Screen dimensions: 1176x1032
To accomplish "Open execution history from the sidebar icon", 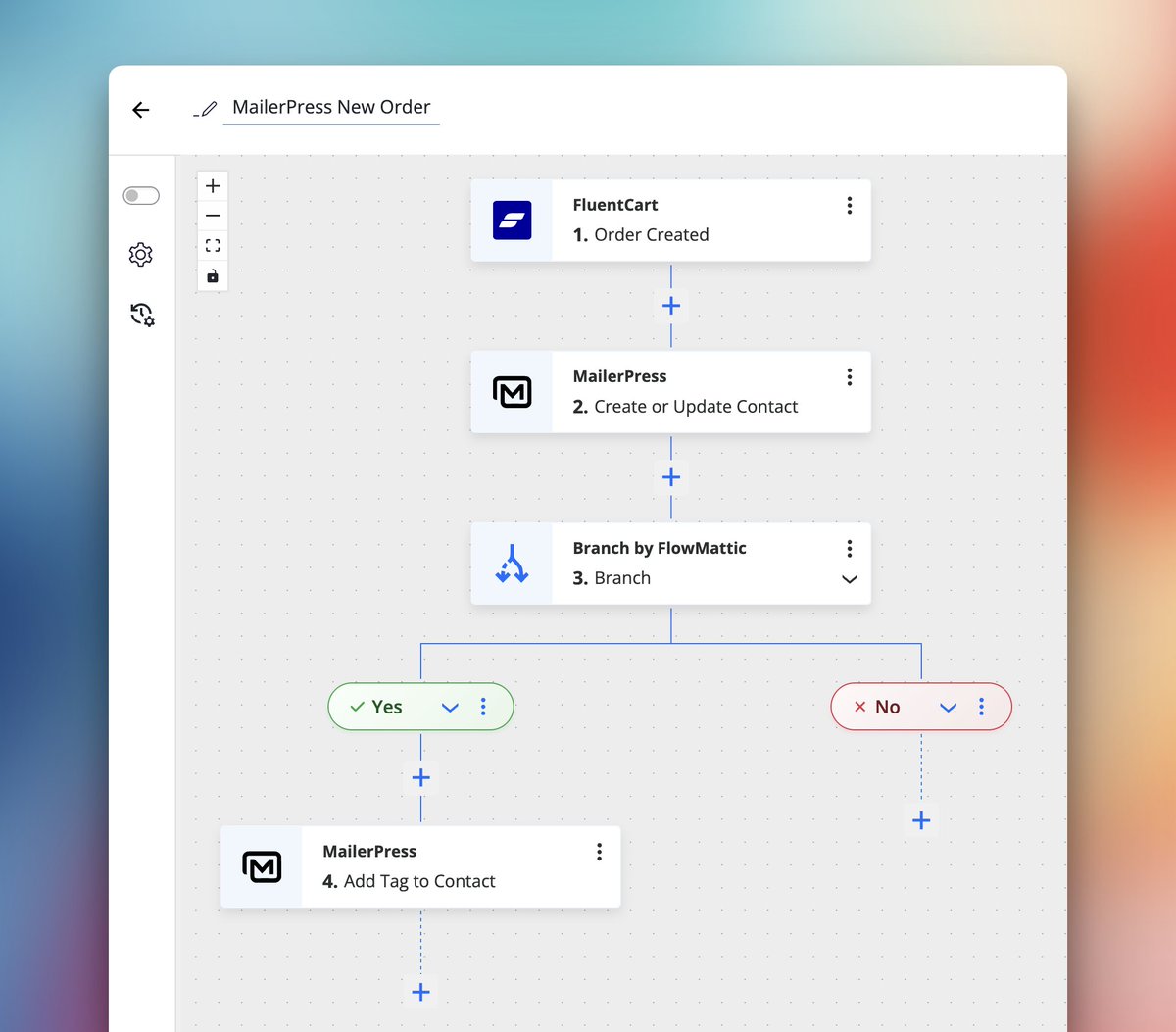I will (140, 314).
